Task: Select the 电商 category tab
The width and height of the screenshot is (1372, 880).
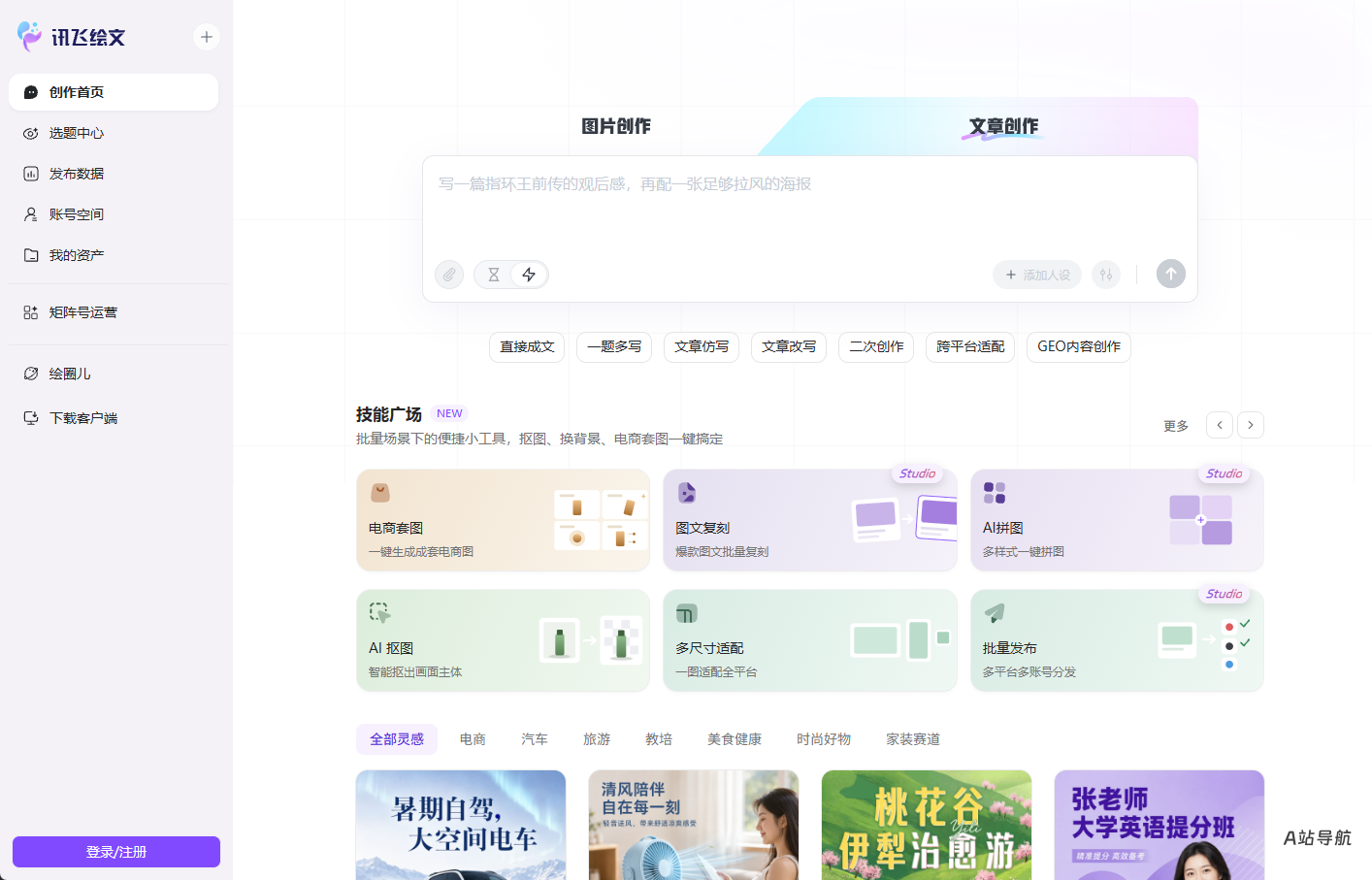Action: 473,739
